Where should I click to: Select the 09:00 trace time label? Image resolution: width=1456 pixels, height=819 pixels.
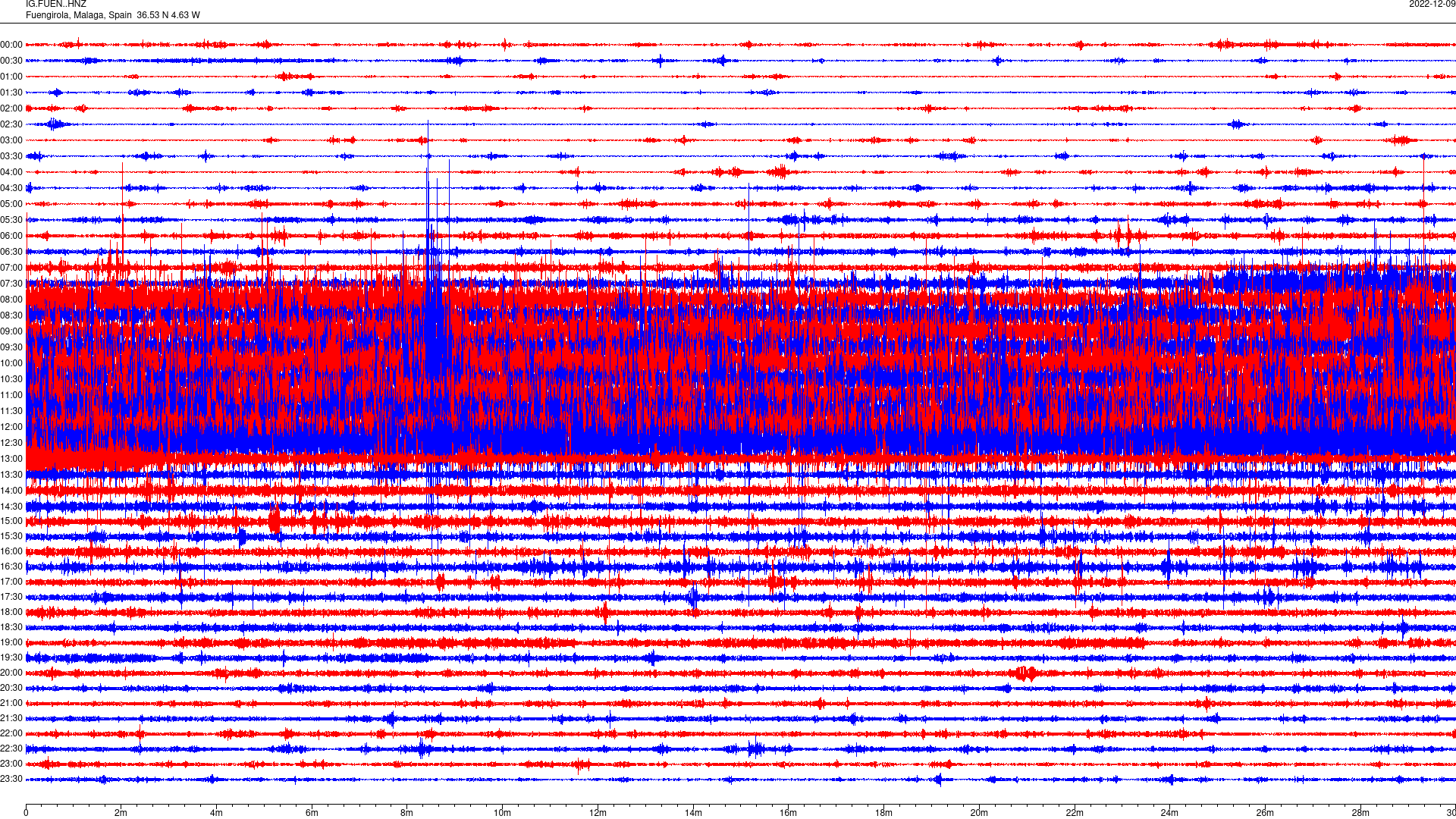(x=11, y=331)
